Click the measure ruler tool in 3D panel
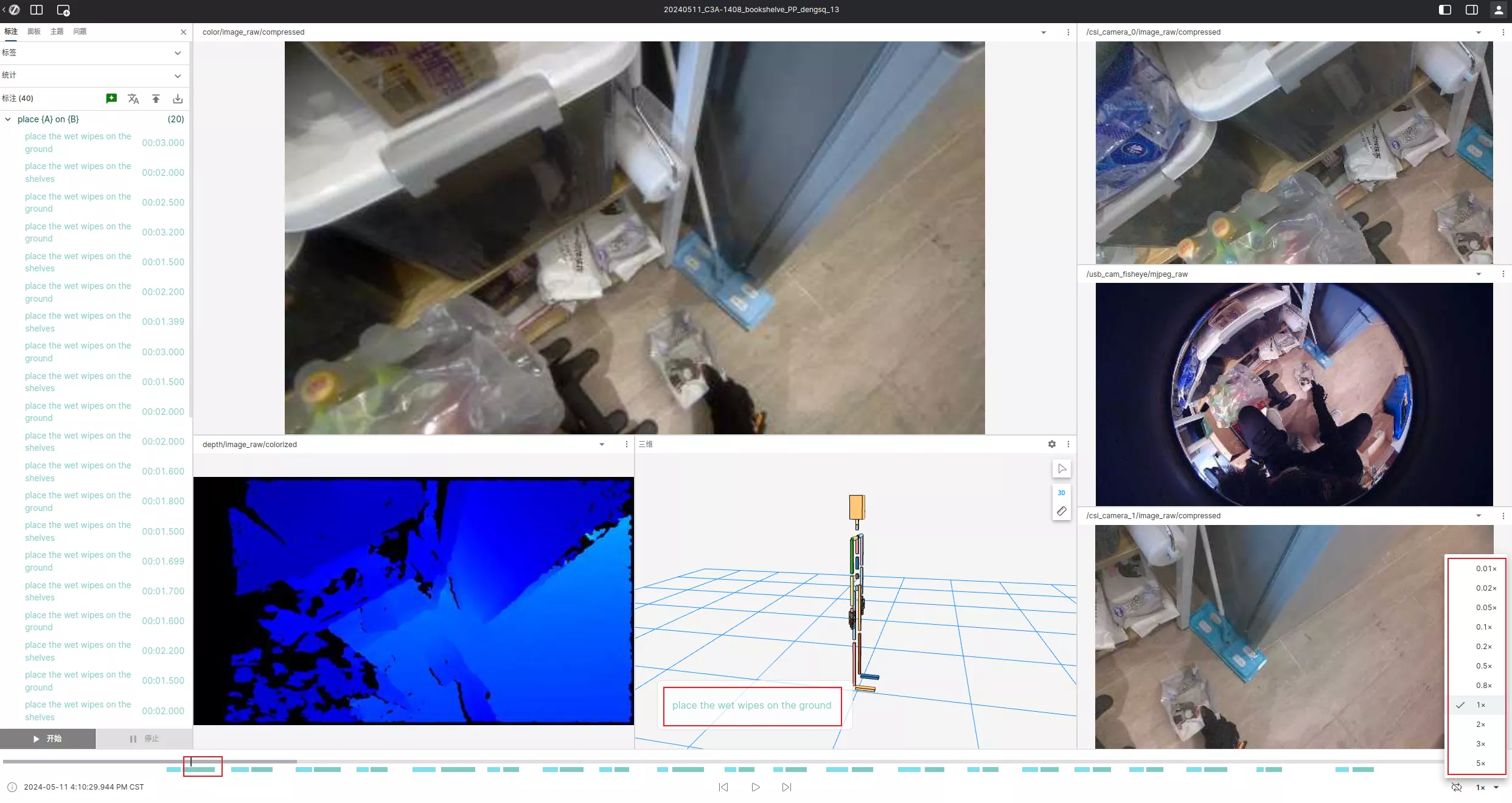This screenshot has height=803, width=1512. click(1061, 512)
